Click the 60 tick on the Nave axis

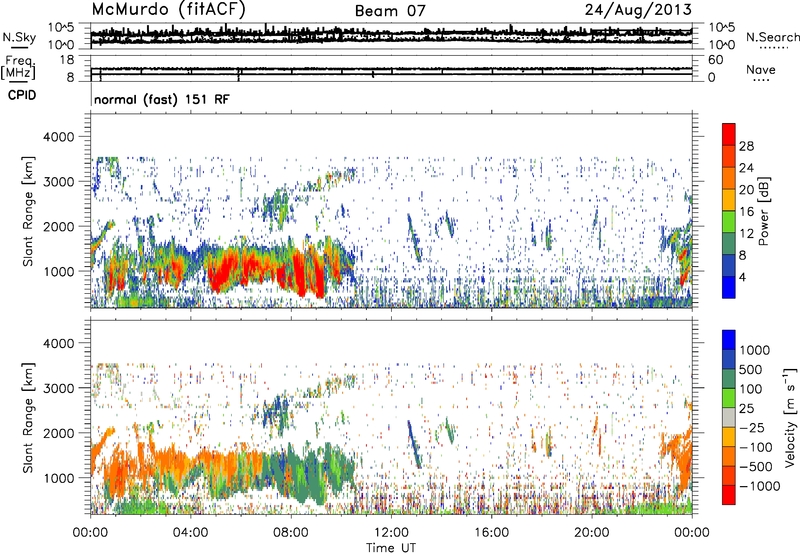pos(715,60)
